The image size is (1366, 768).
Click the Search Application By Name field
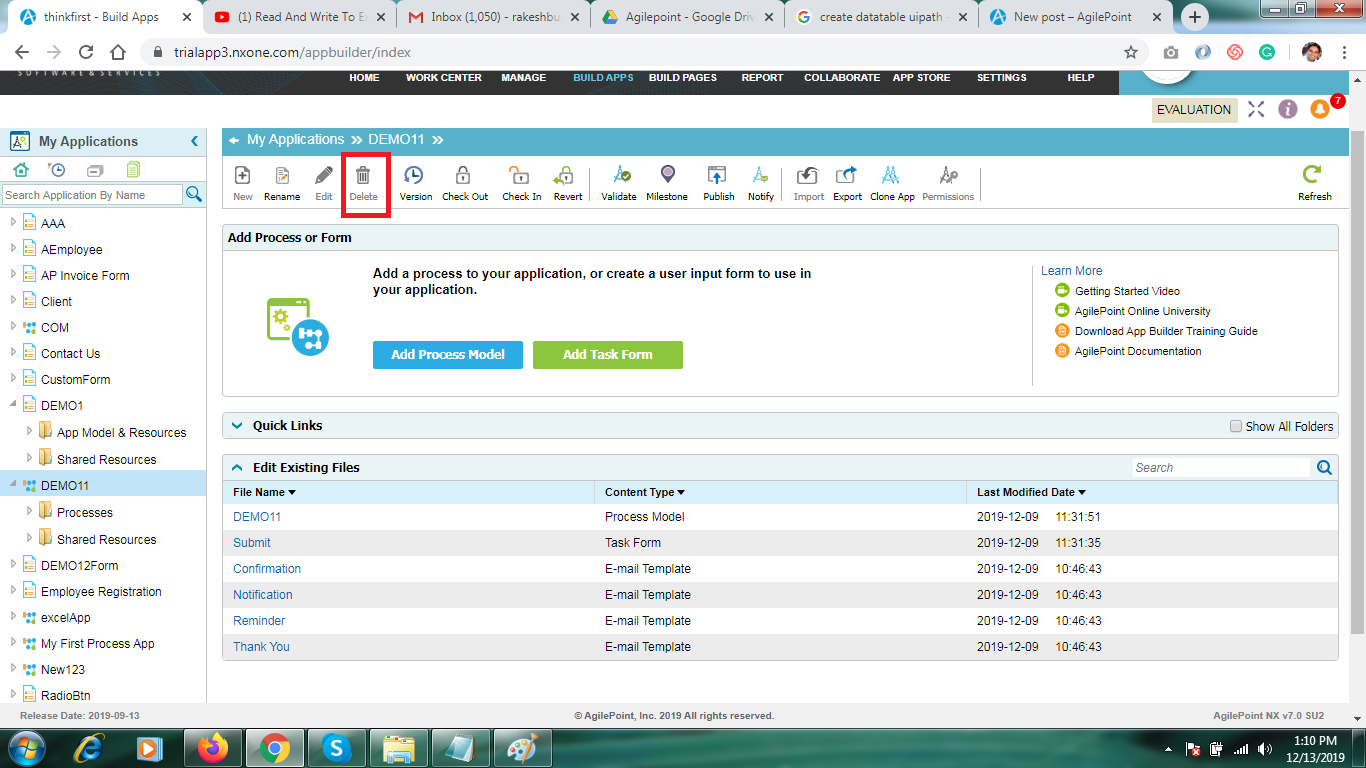point(92,195)
